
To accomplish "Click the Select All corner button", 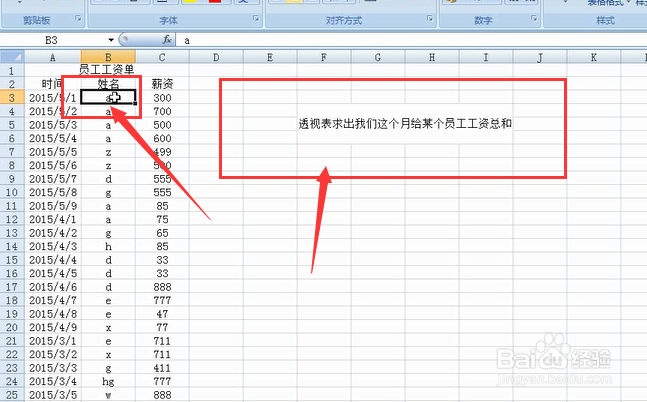I will click(12, 57).
